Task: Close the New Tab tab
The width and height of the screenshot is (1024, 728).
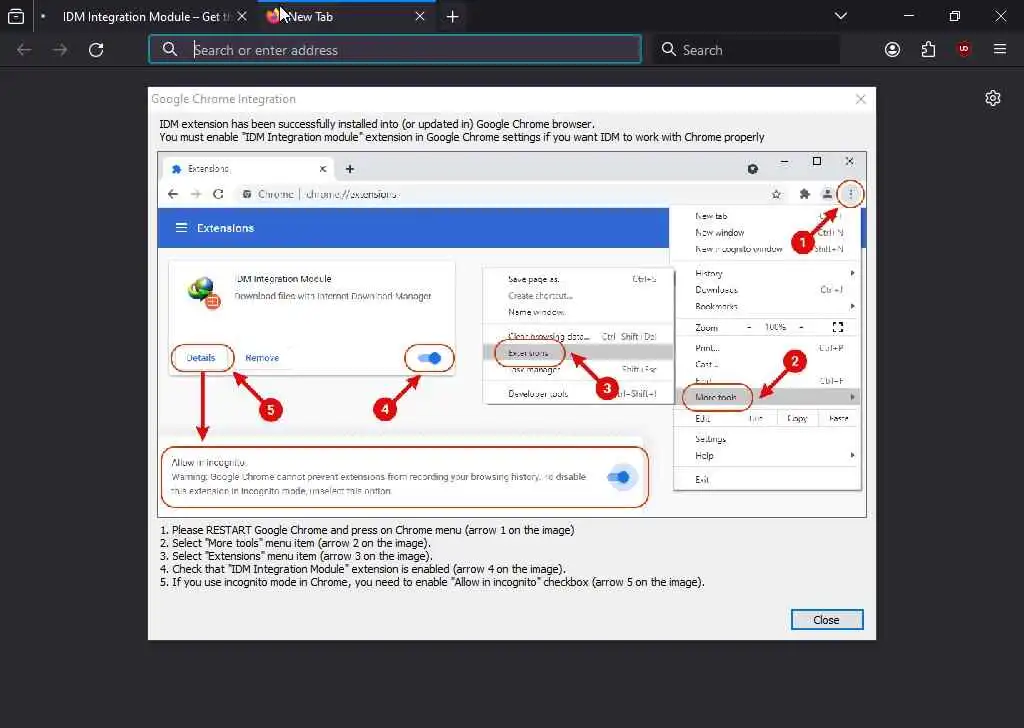Action: [420, 16]
